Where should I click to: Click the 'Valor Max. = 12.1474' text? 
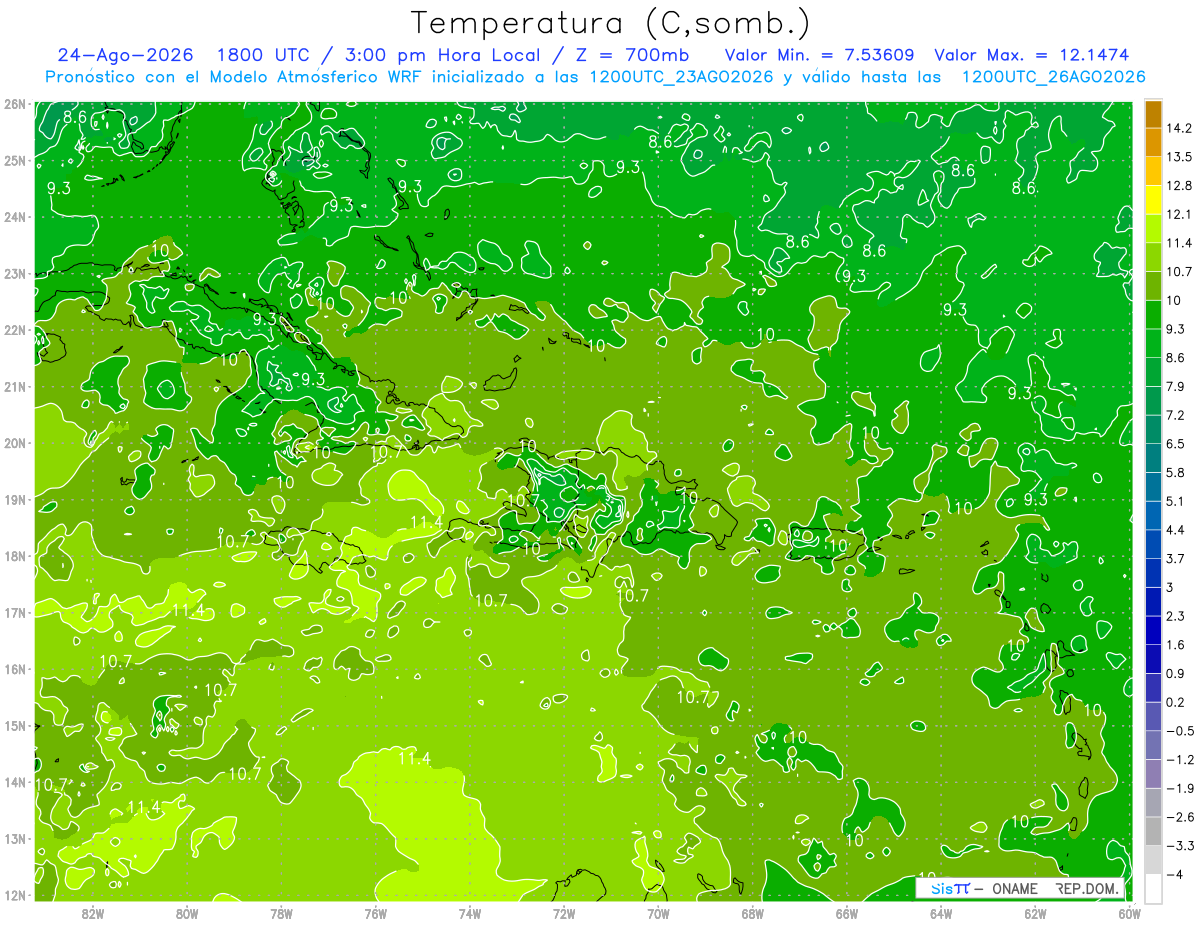(x=1031, y=55)
